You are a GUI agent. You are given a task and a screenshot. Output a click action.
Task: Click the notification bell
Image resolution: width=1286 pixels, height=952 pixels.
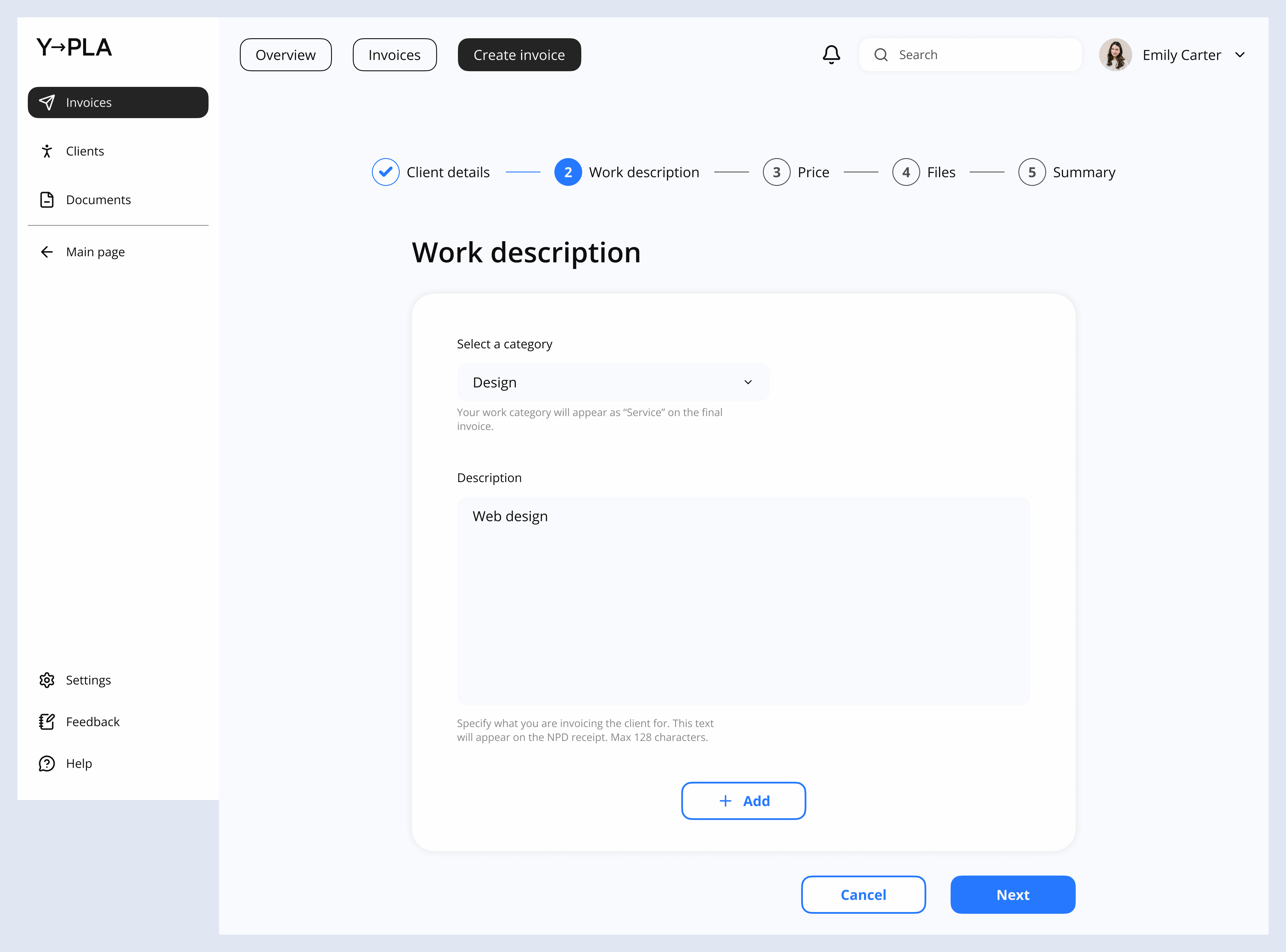832,54
